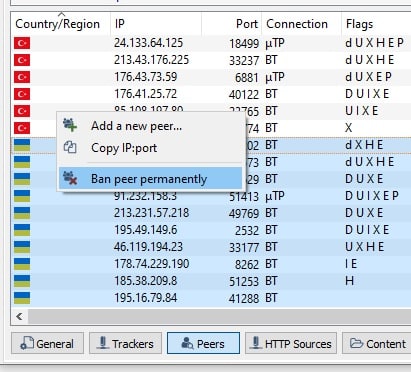Select peer IP 213.43.176.225
The height and width of the screenshot is (372, 411).
point(151,60)
